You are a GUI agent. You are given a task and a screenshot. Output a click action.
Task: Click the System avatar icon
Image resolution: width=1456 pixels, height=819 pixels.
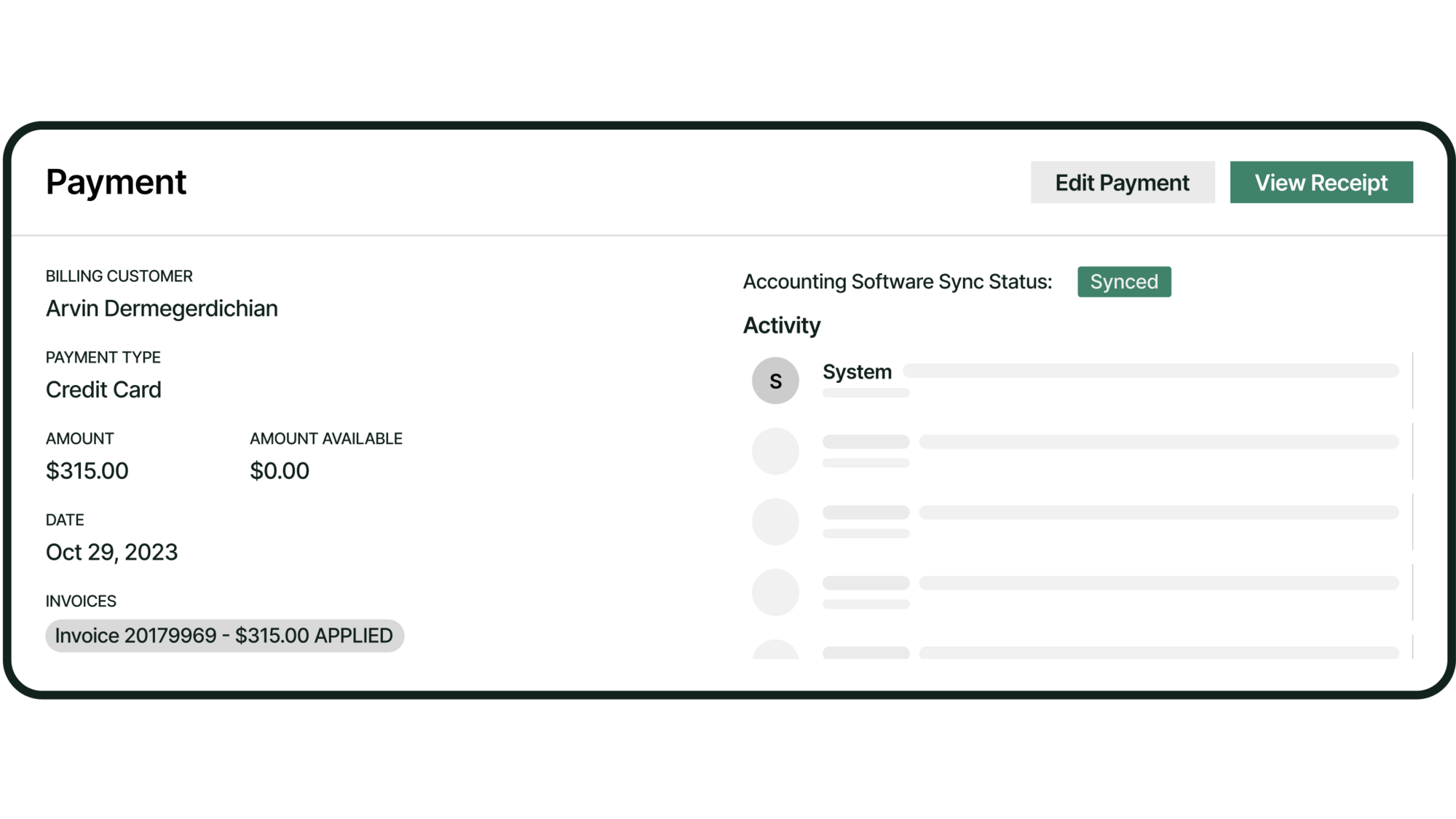click(775, 381)
